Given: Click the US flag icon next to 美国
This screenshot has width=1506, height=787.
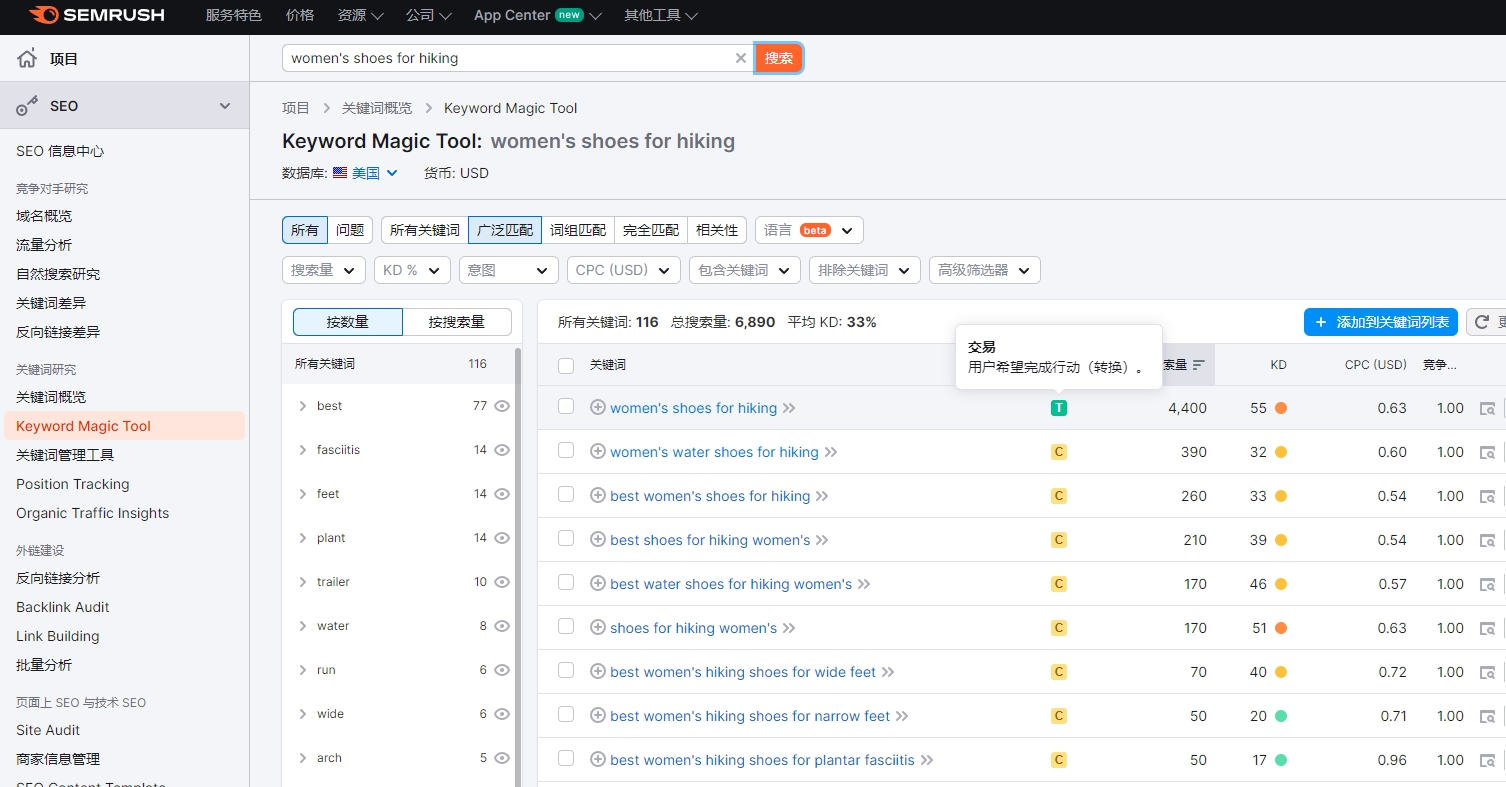Looking at the screenshot, I should pyautogui.click(x=340, y=173).
